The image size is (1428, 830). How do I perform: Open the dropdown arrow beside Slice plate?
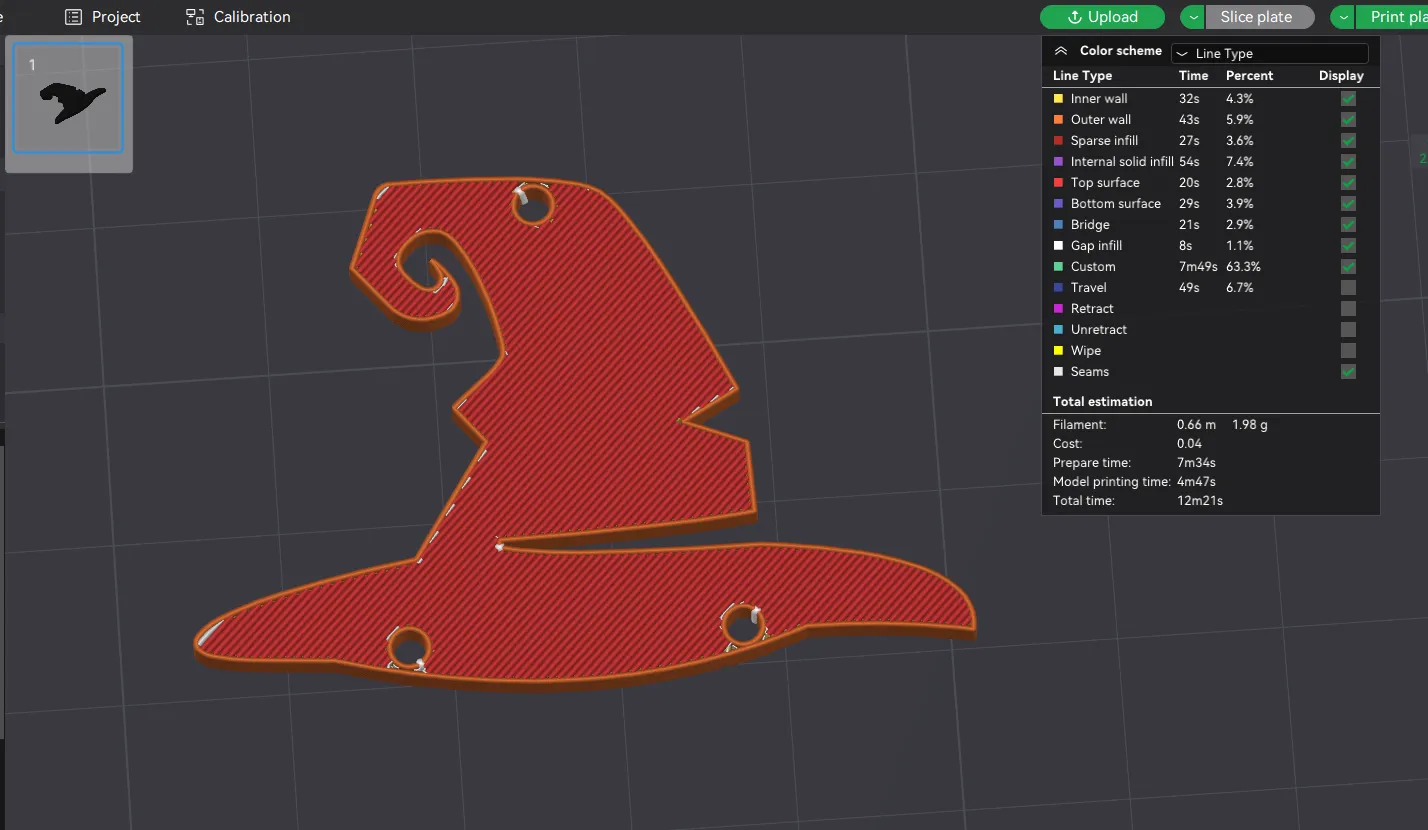tap(1193, 17)
